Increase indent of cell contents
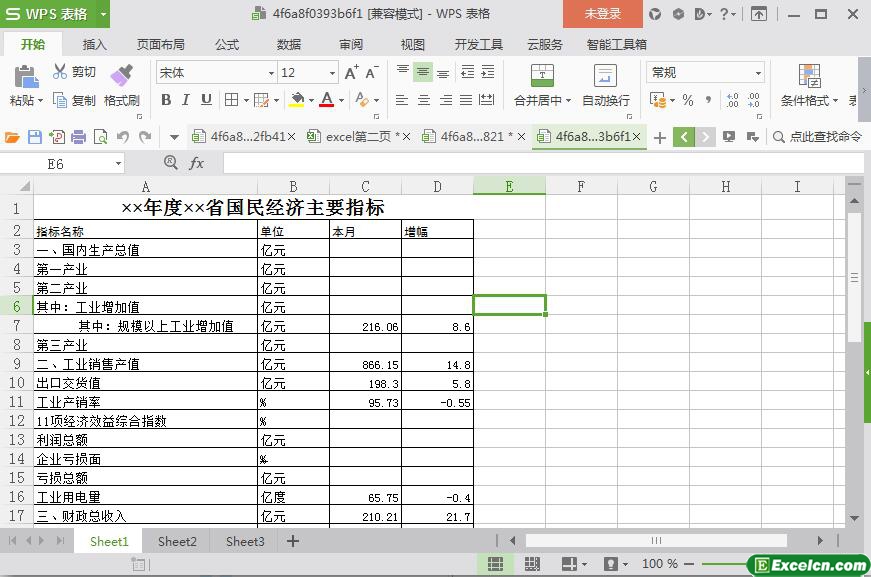The image size is (871, 577). click(x=488, y=72)
